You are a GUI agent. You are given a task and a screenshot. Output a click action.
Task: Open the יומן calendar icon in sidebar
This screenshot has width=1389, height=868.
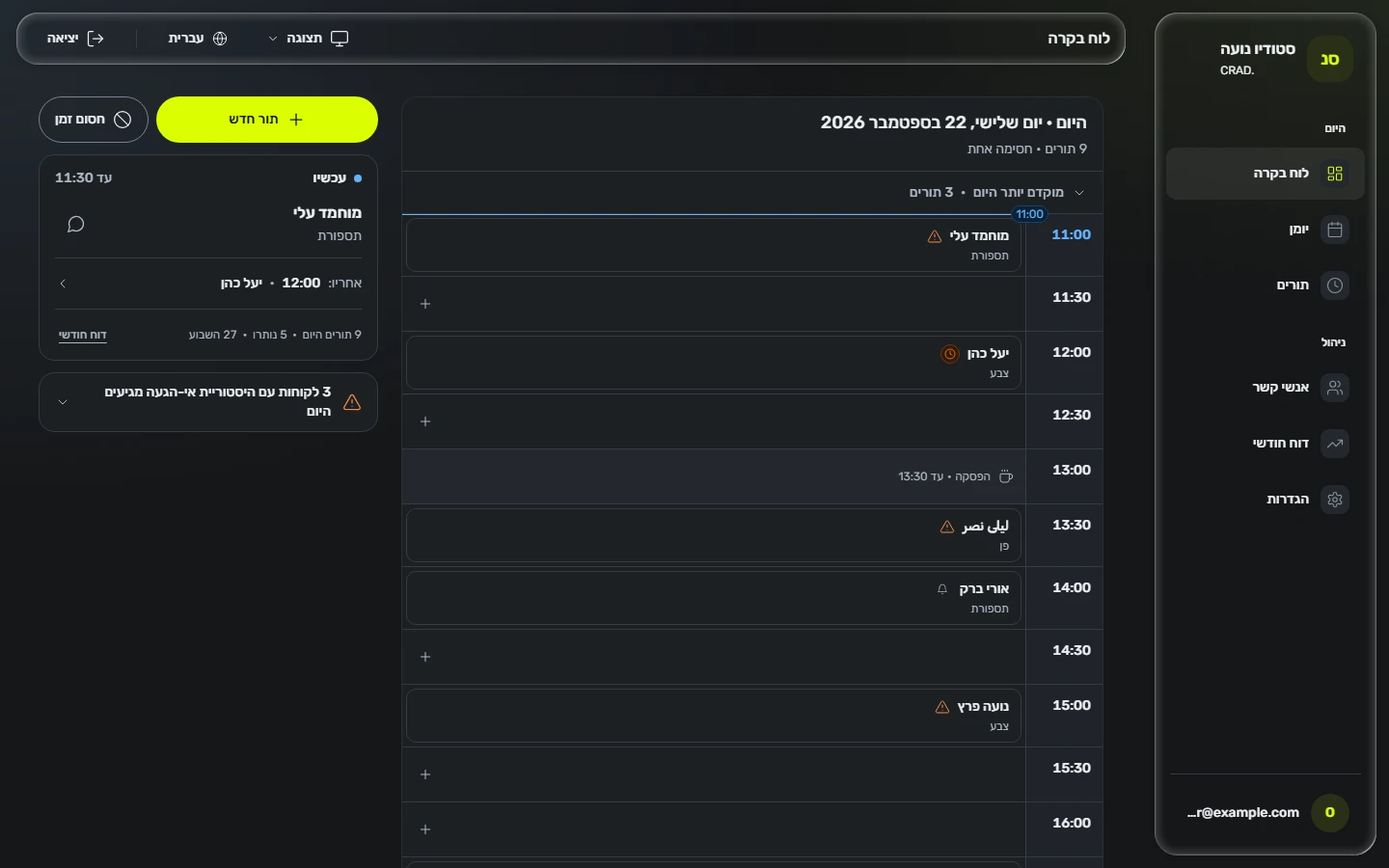tap(1335, 230)
